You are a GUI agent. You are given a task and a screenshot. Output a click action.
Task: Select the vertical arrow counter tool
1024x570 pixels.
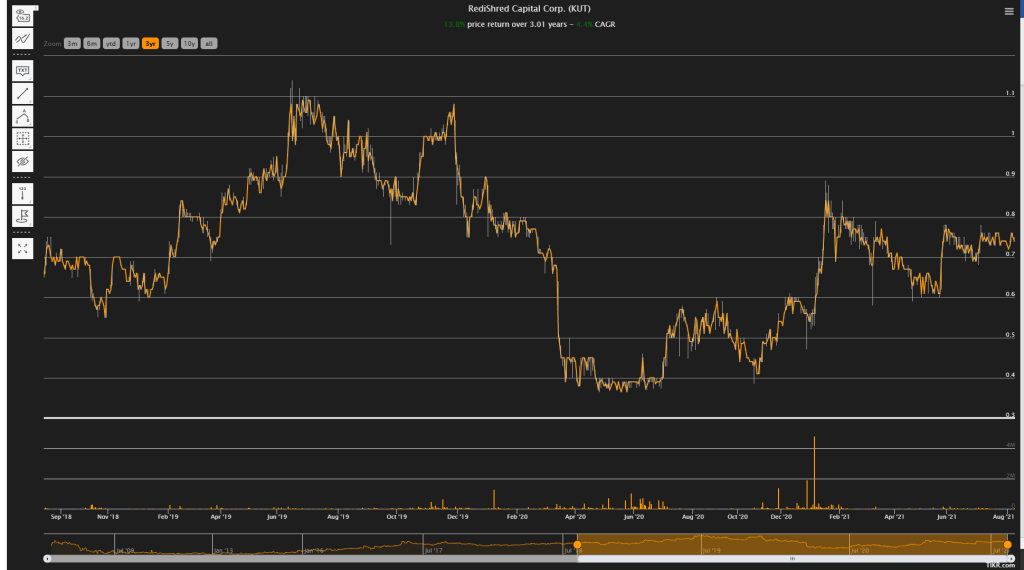point(22,194)
